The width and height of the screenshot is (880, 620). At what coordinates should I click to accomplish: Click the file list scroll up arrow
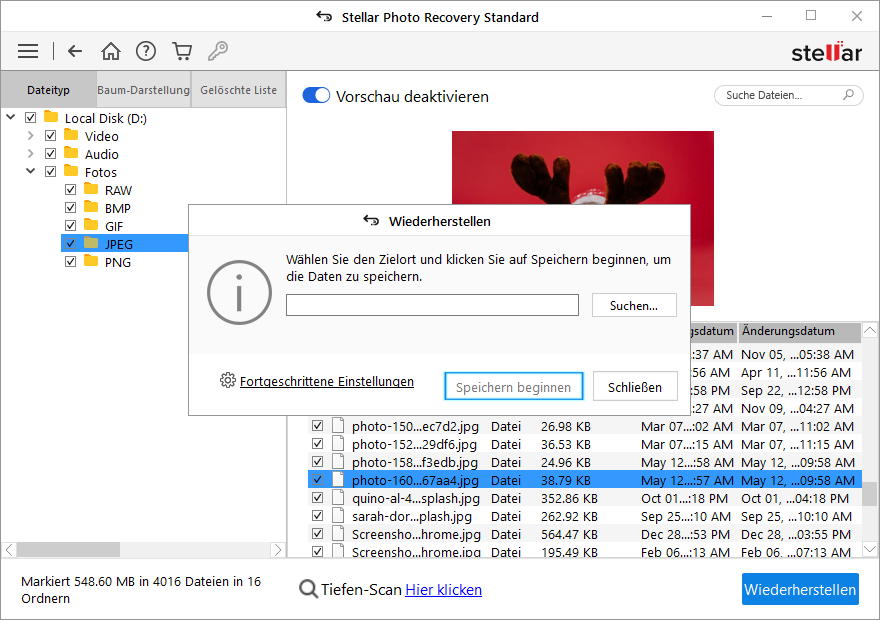pyautogui.click(x=869, y=331)
